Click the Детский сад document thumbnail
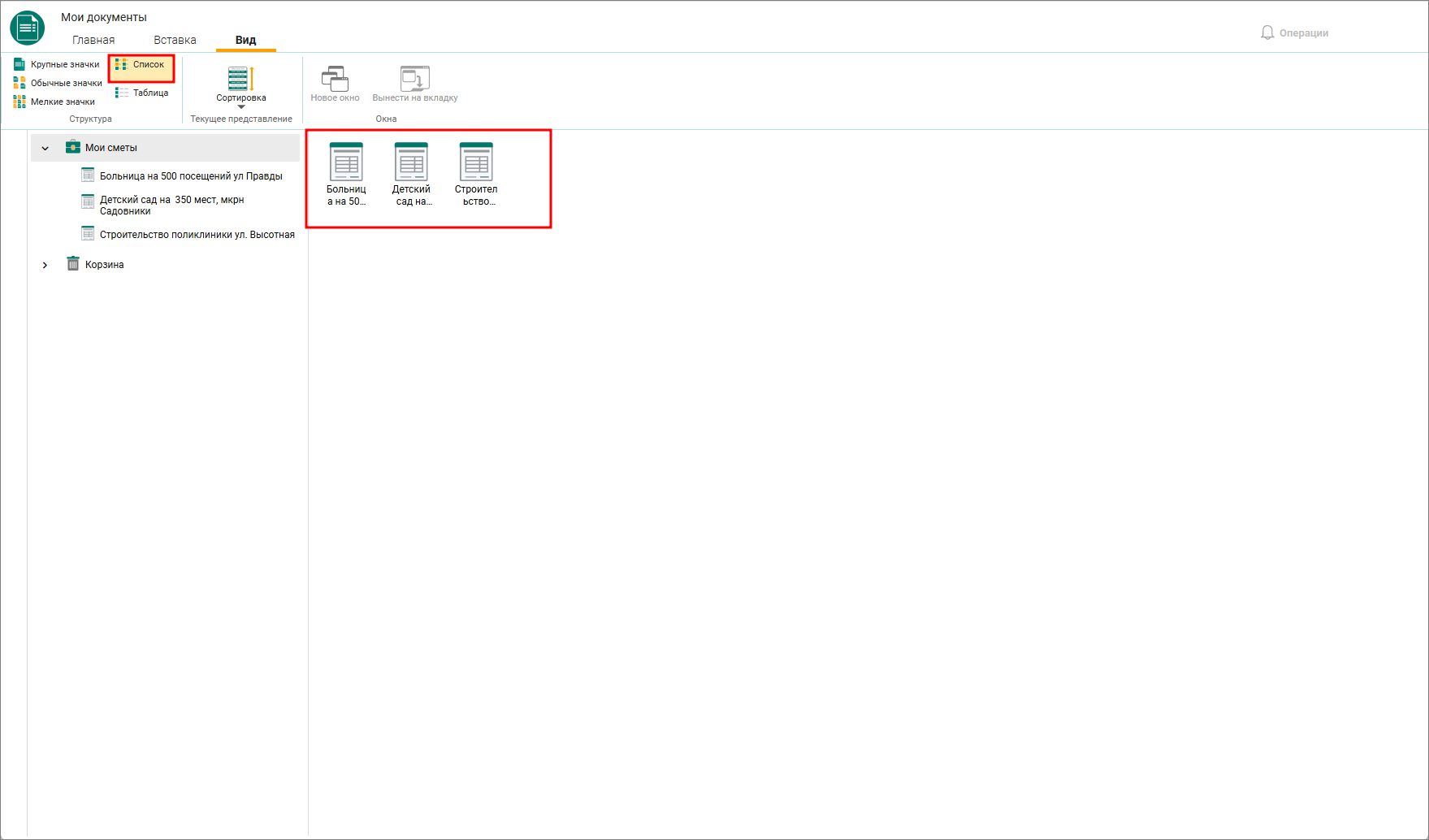The image size is (1429, 840). click(411, 174)
